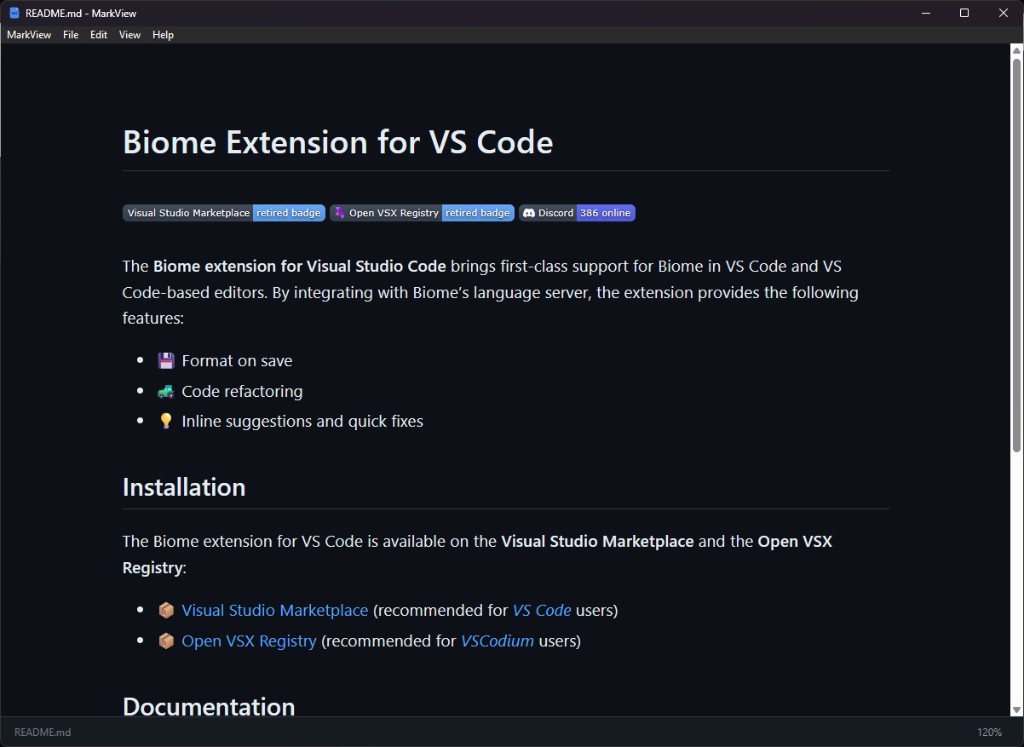Open the Edit menu
This screenshot has width=1024, height=747.
[99, 35]
